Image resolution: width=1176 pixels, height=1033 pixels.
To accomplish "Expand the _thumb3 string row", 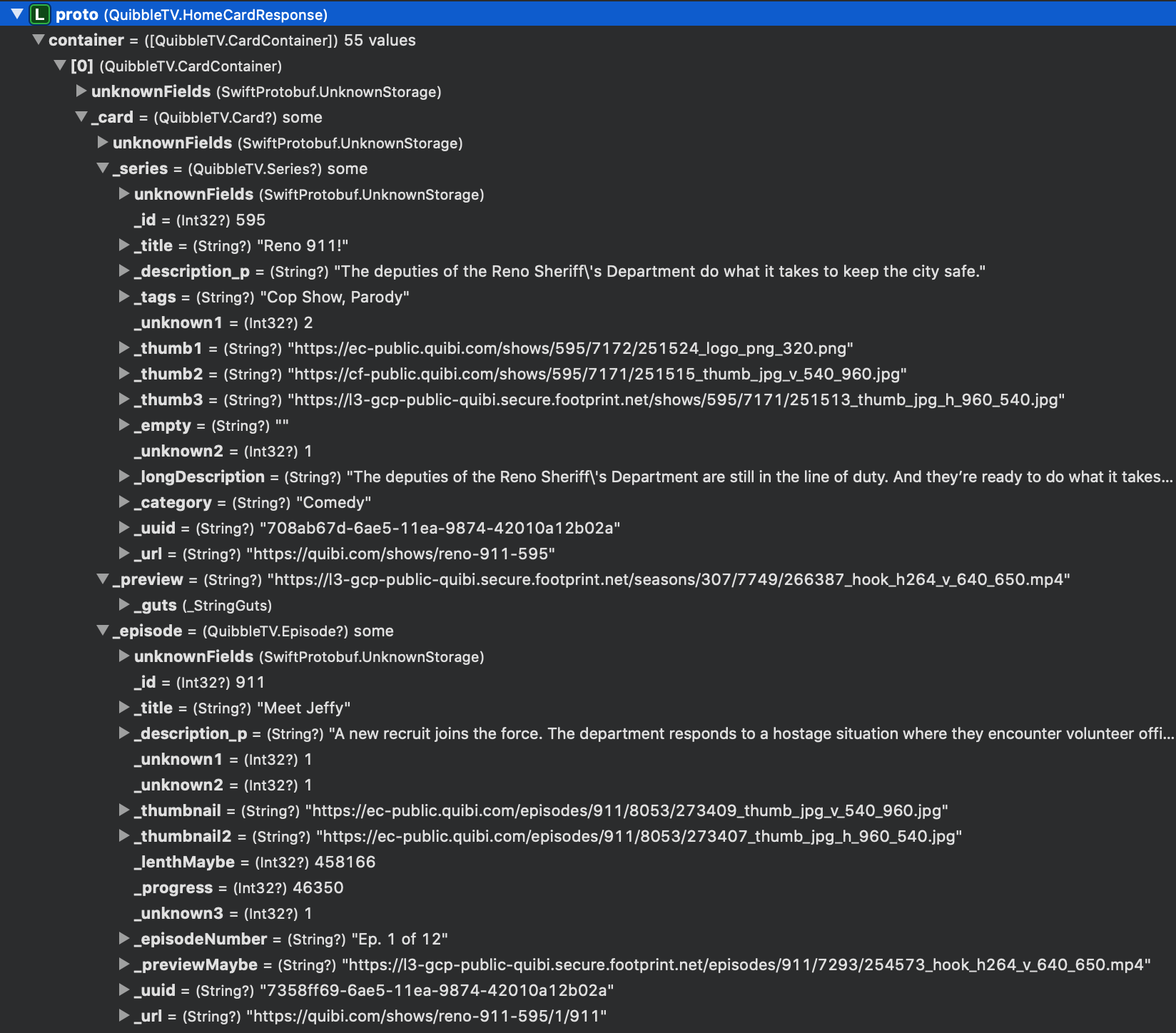I will pyautogui.click(x=124, y=399).
